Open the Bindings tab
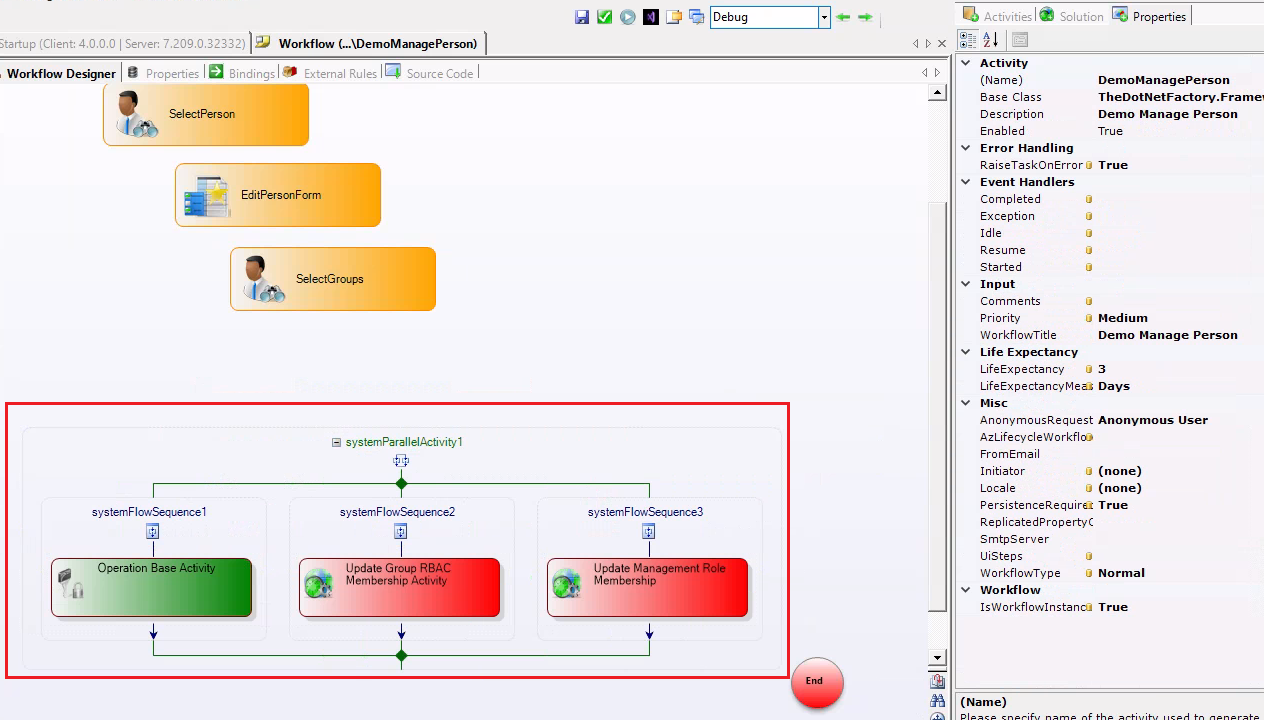 (242, 73)
